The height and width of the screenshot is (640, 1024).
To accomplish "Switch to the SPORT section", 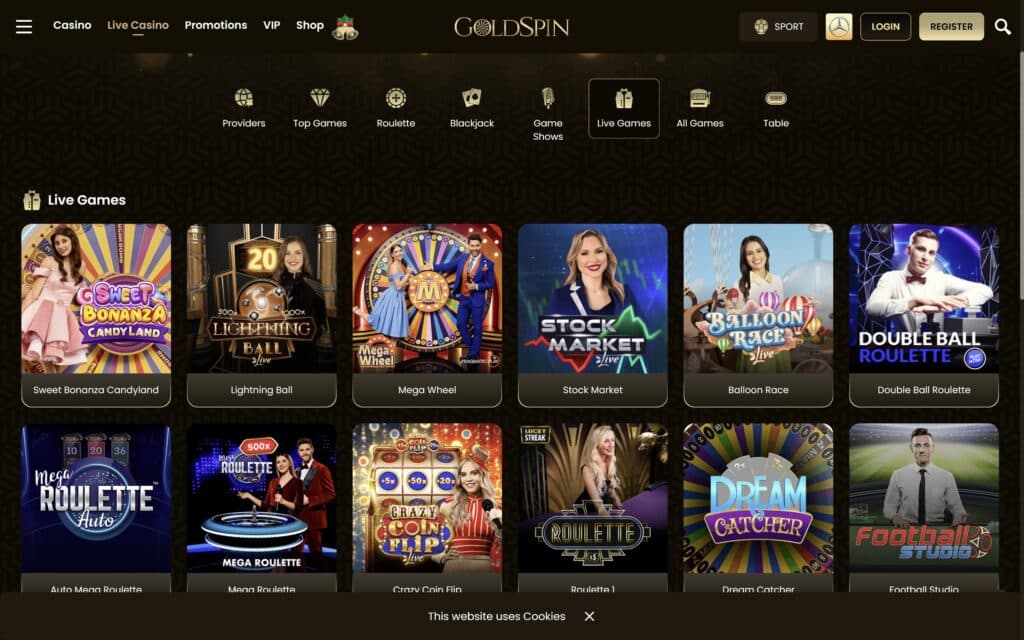I will pyautogui.click(x=778, y=27).
